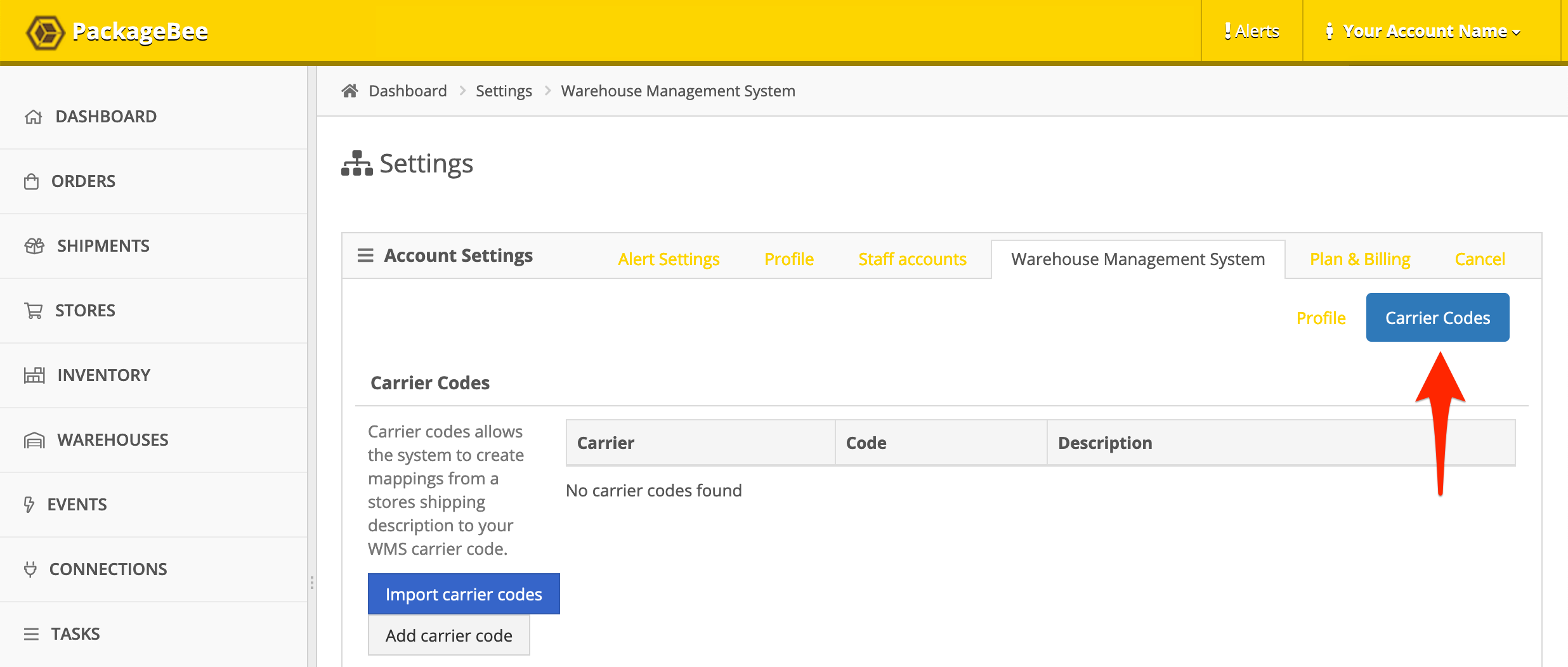
Task: Click the PackageBee brand name text
Action: pos(140,31)
